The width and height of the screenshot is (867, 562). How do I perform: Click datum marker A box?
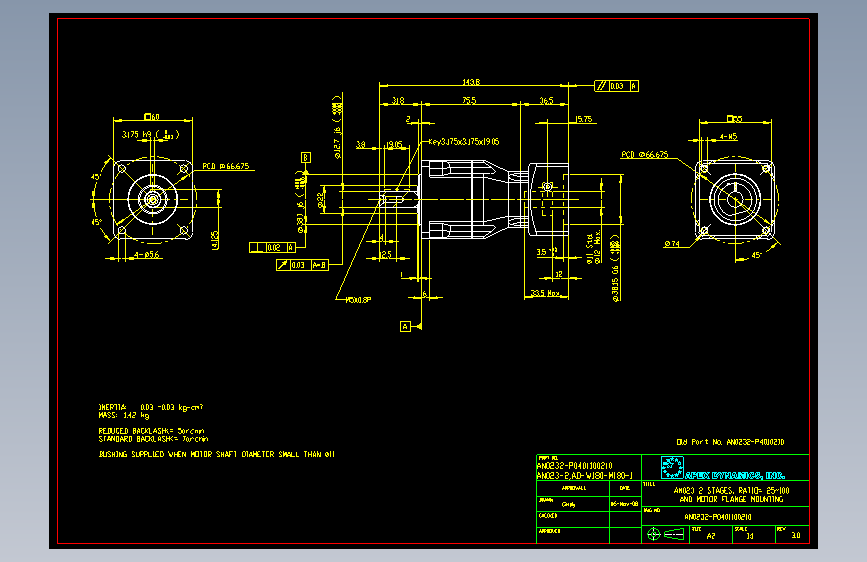click(405, 326)
